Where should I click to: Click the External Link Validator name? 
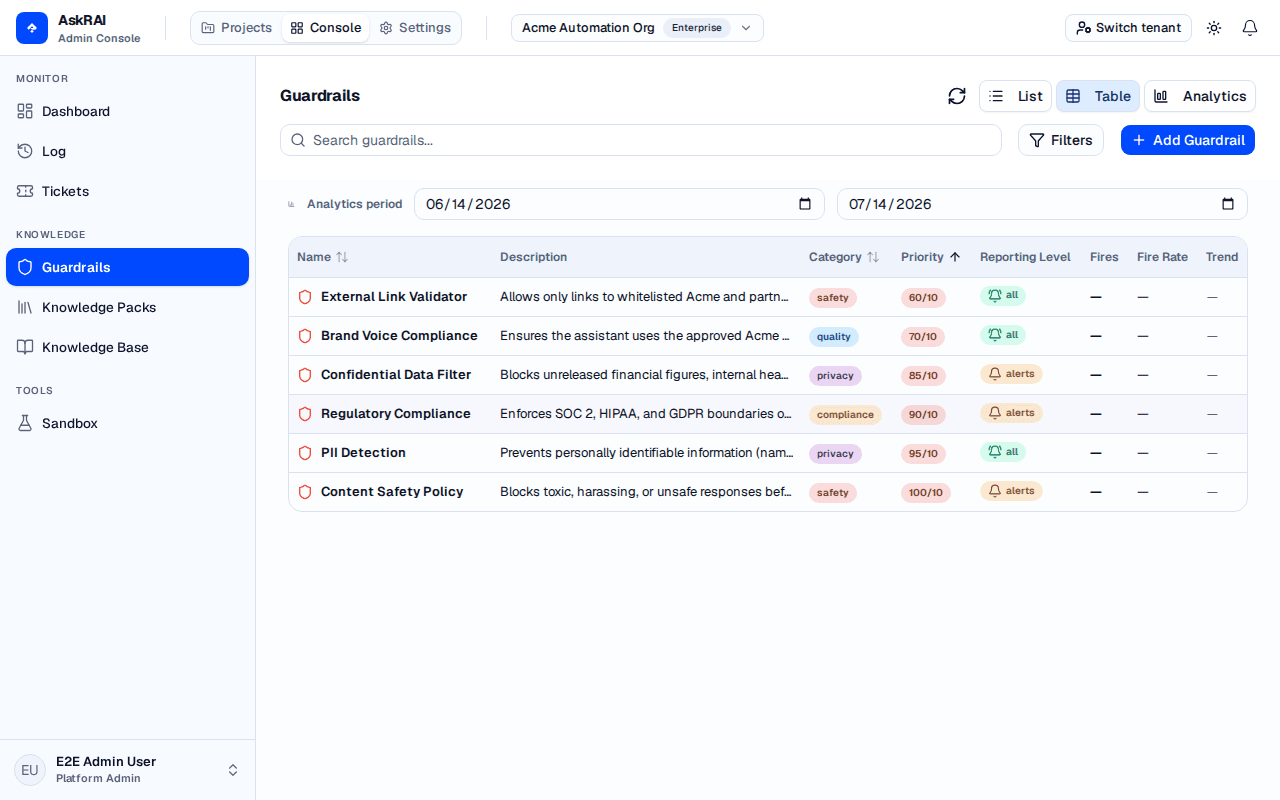coord(394,297)
